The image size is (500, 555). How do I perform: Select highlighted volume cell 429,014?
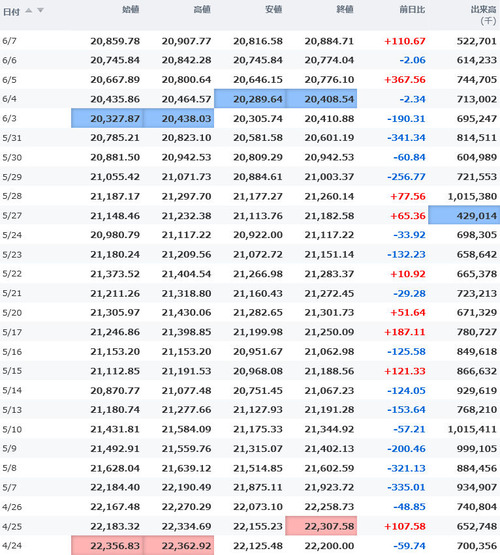464,215
